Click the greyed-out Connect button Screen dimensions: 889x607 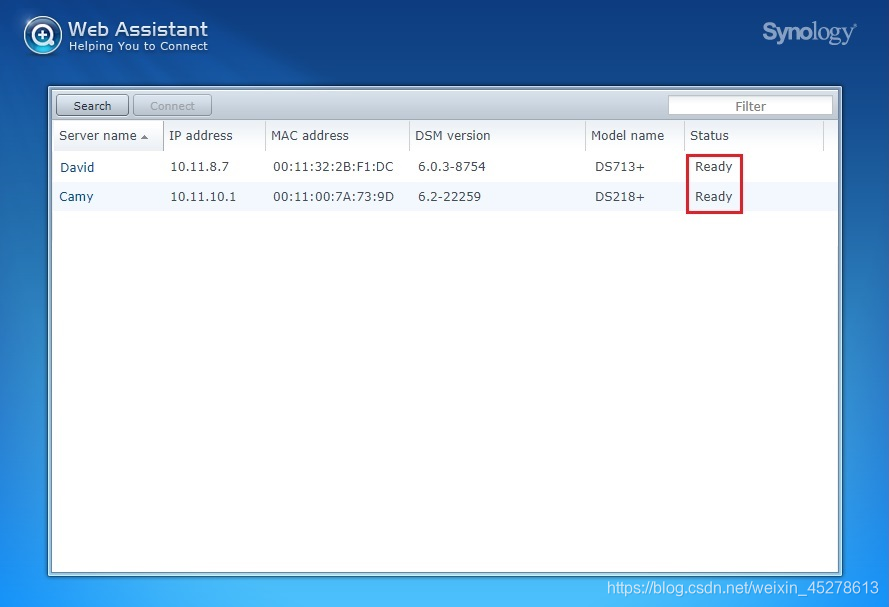pyautogui.click(x=172, y=105)
